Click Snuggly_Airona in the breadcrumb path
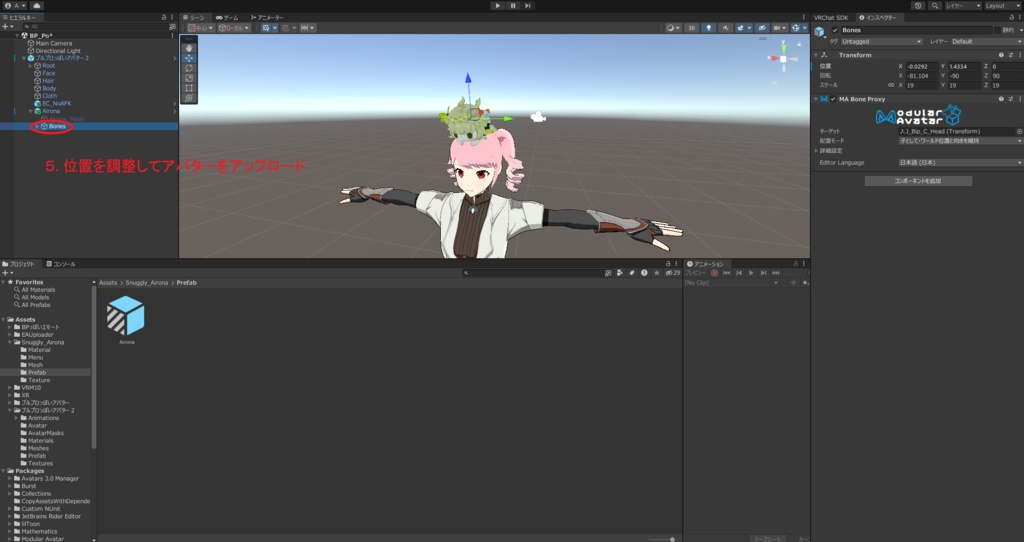 pos(147,283)
